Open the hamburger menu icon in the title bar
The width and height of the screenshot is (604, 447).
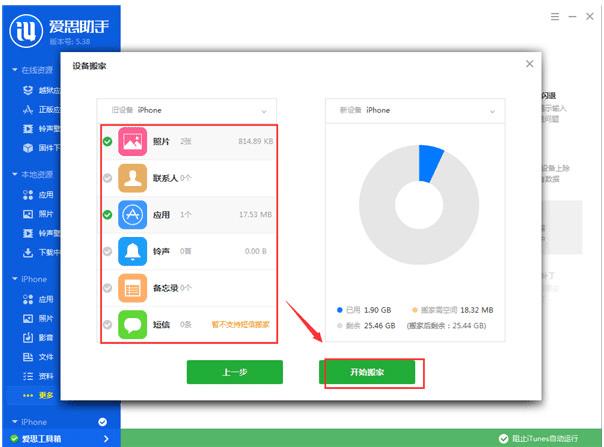tap(555, 17)
